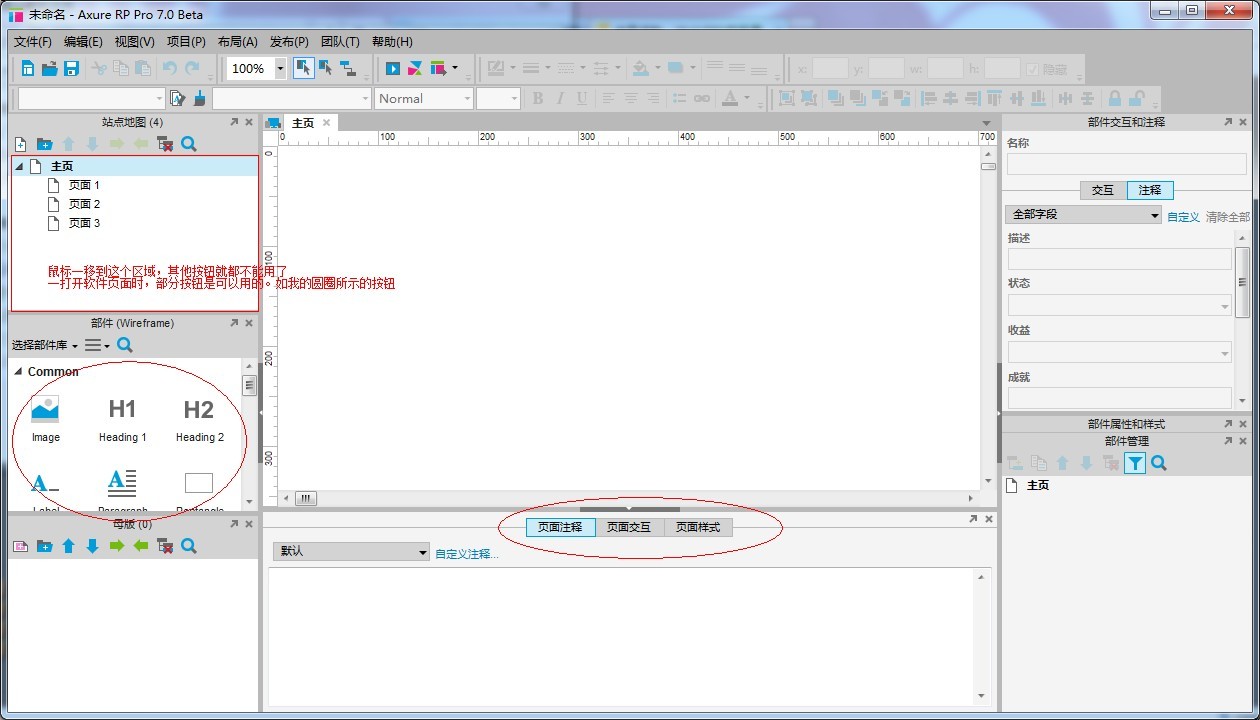Open the 全部字段 dropdown

click(1083, 215)
